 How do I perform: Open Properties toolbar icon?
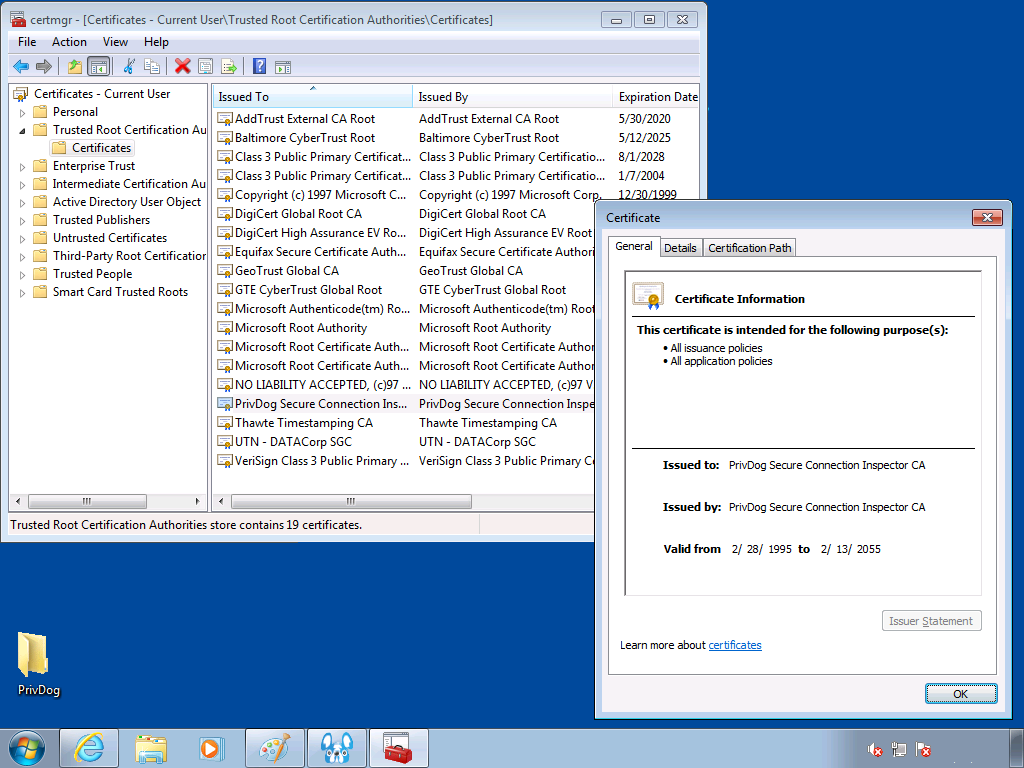click(206, 66)
